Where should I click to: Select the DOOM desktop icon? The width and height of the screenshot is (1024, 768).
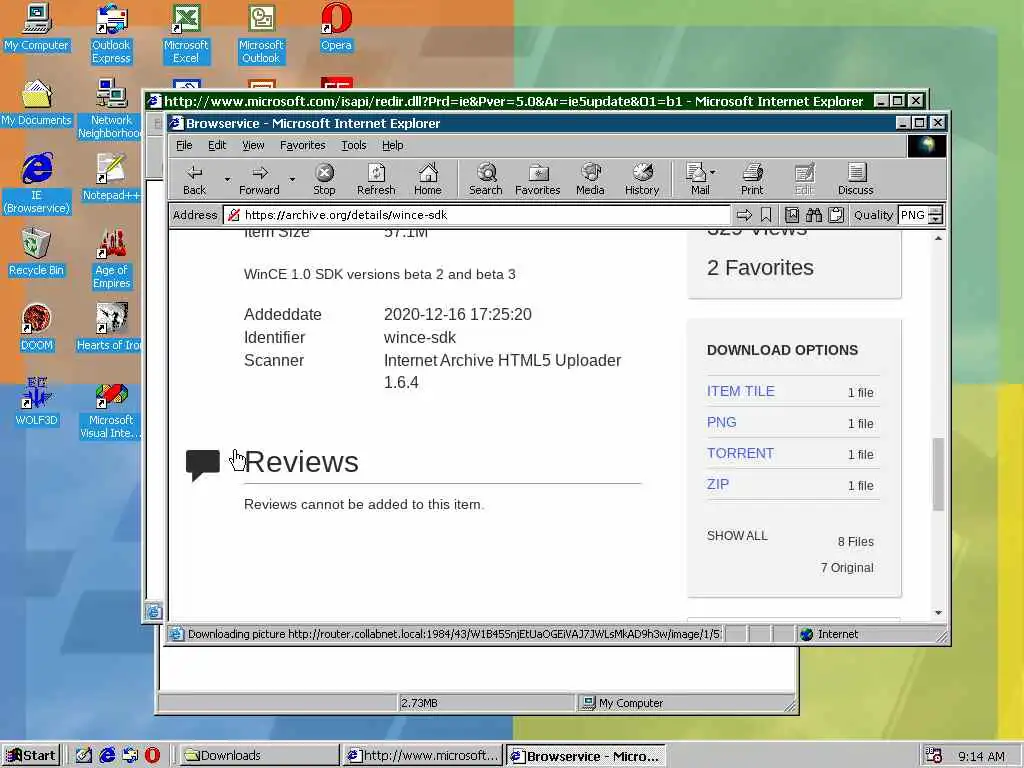click(37, 328)
